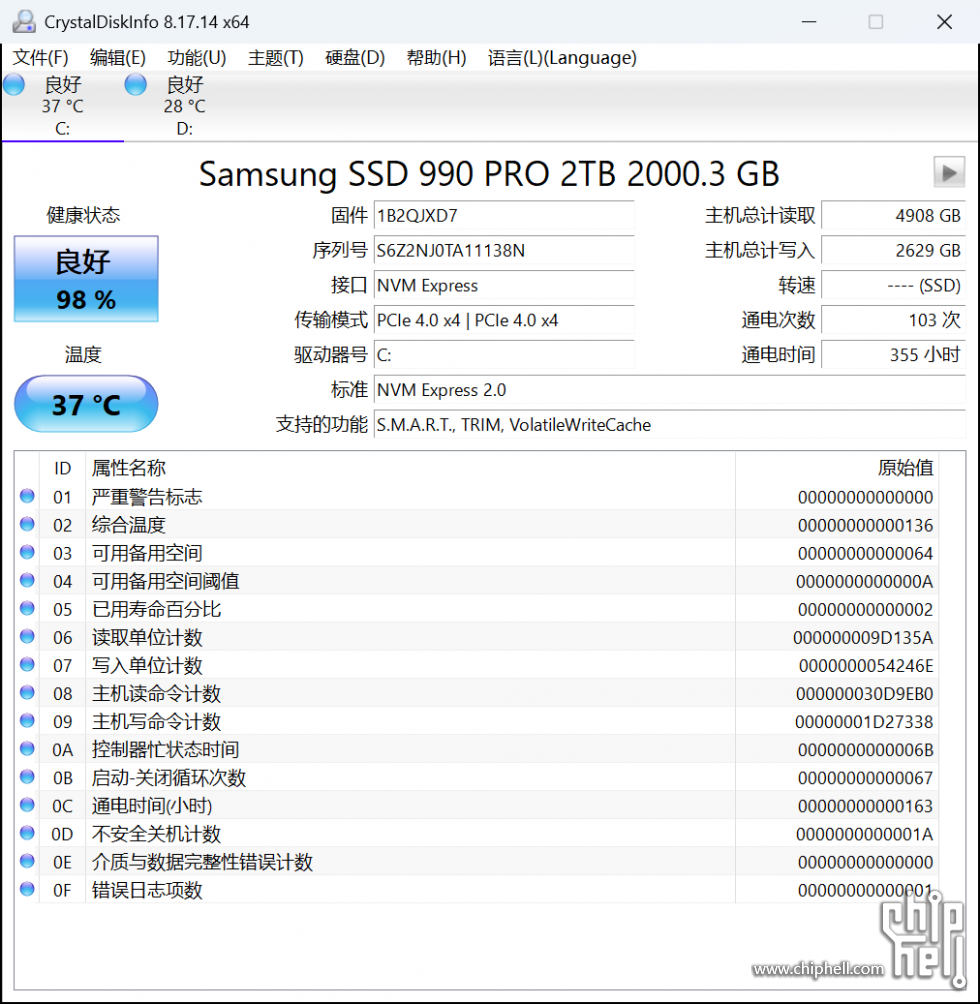The width and height of the screenshot is (980, 1004).
Task: Open the 功能(U) menu
Action: coord(197,58)
